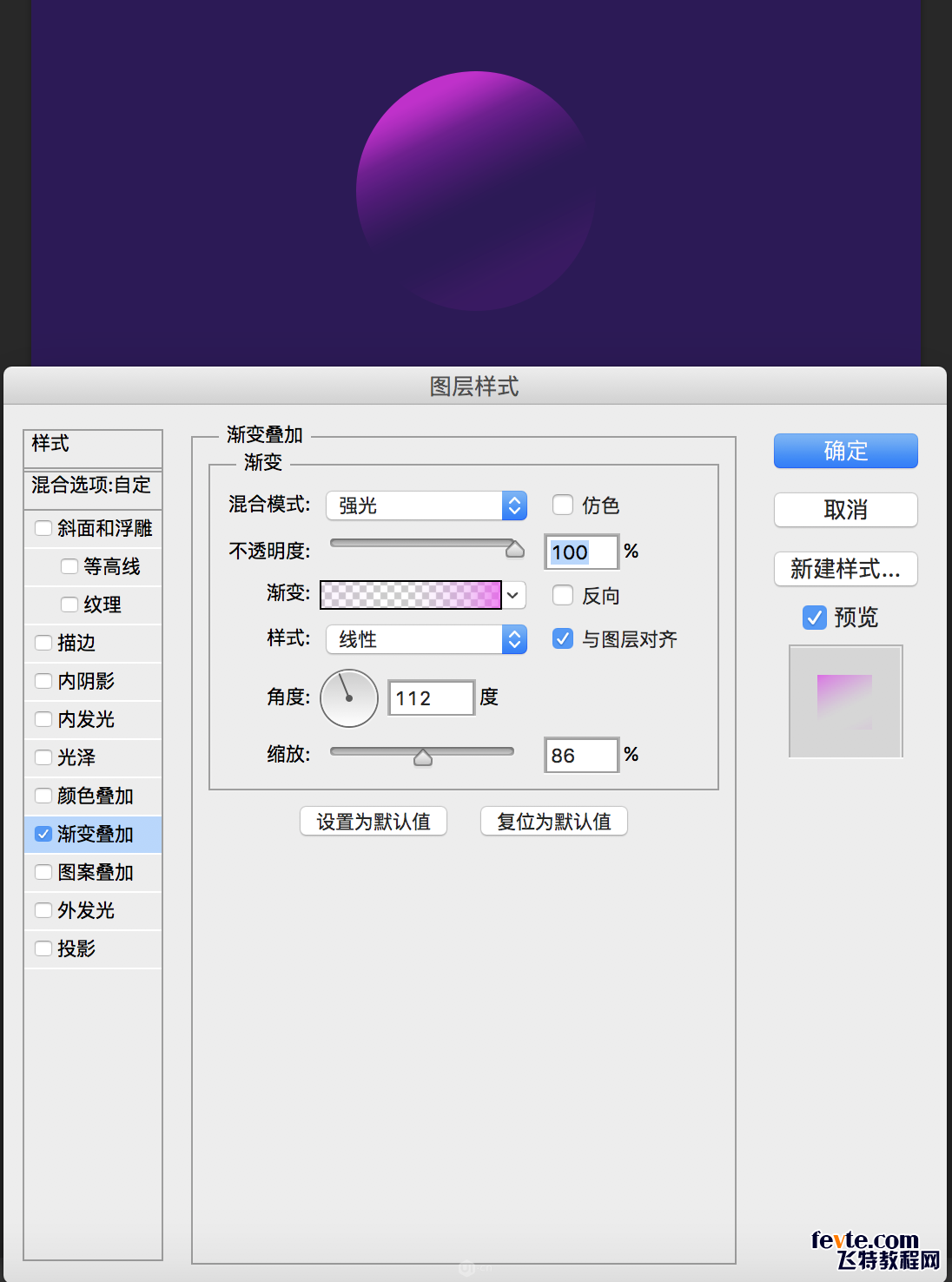The height and width of the screenshot is (1282, 952).
Task: Enable 内发光 inner glow checkbox
Action: point(43,719)
